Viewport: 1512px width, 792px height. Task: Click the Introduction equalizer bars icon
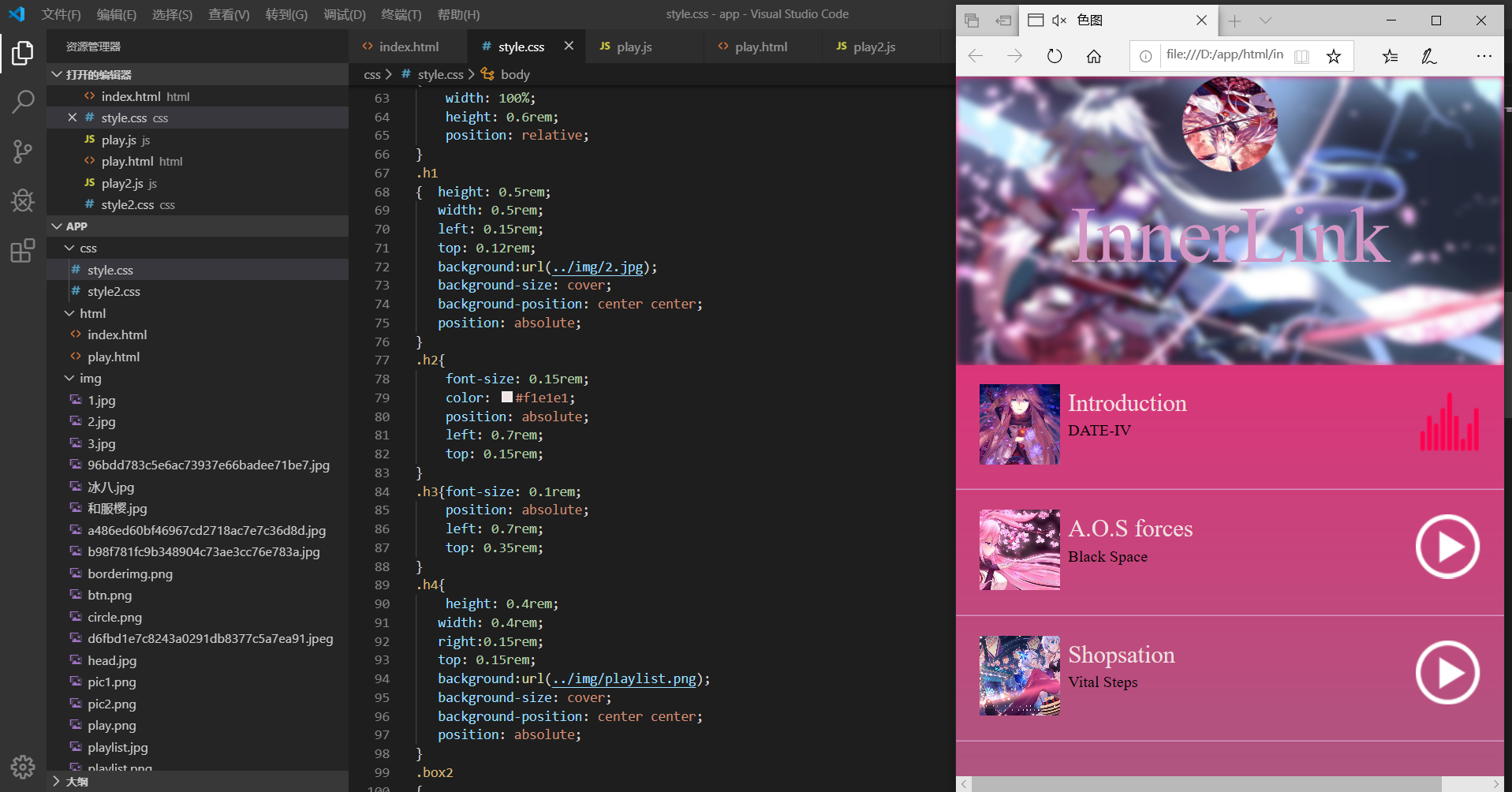tap(1449, 422)
